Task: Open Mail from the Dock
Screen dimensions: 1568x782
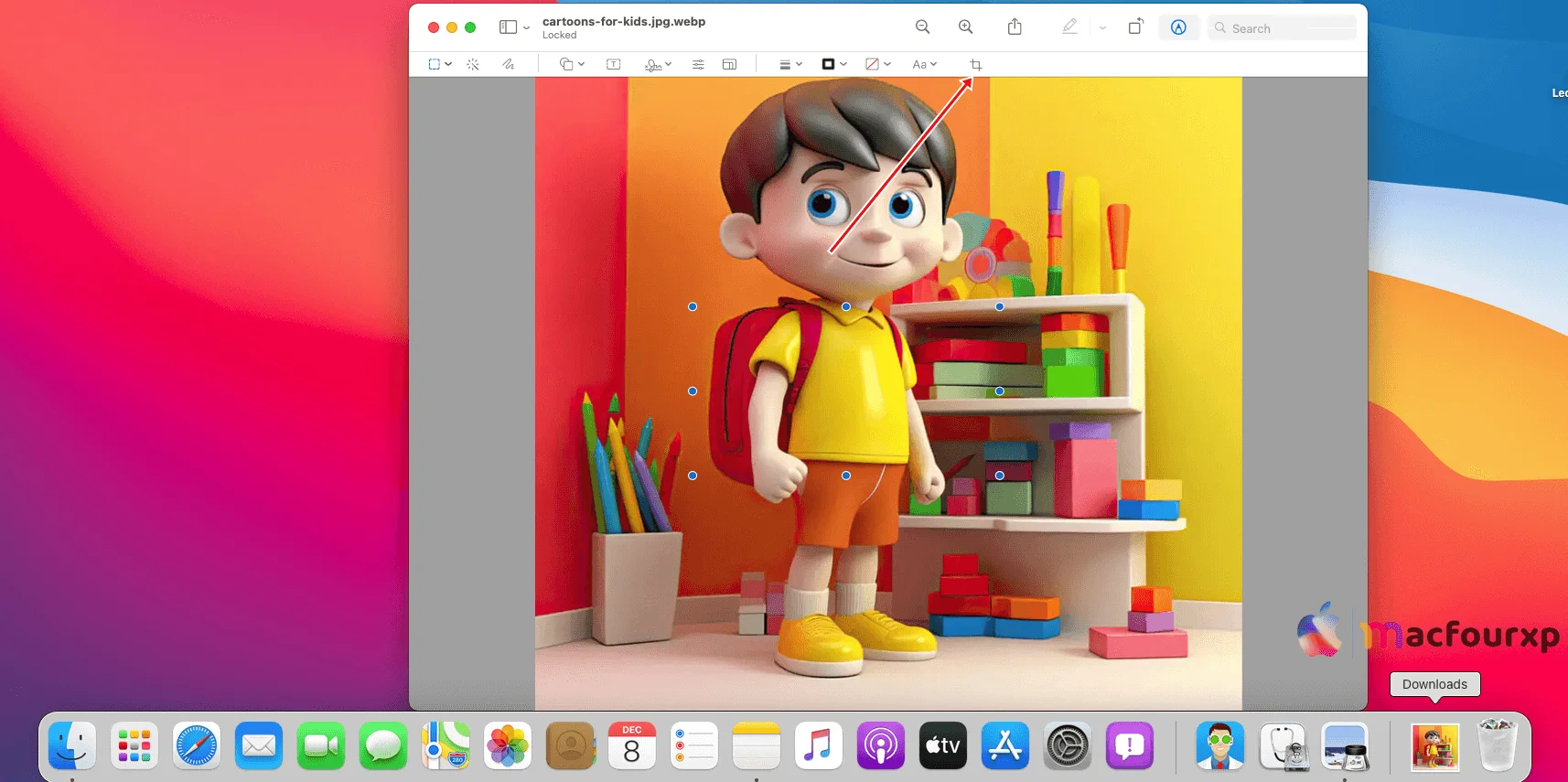Action: [259, 745]
